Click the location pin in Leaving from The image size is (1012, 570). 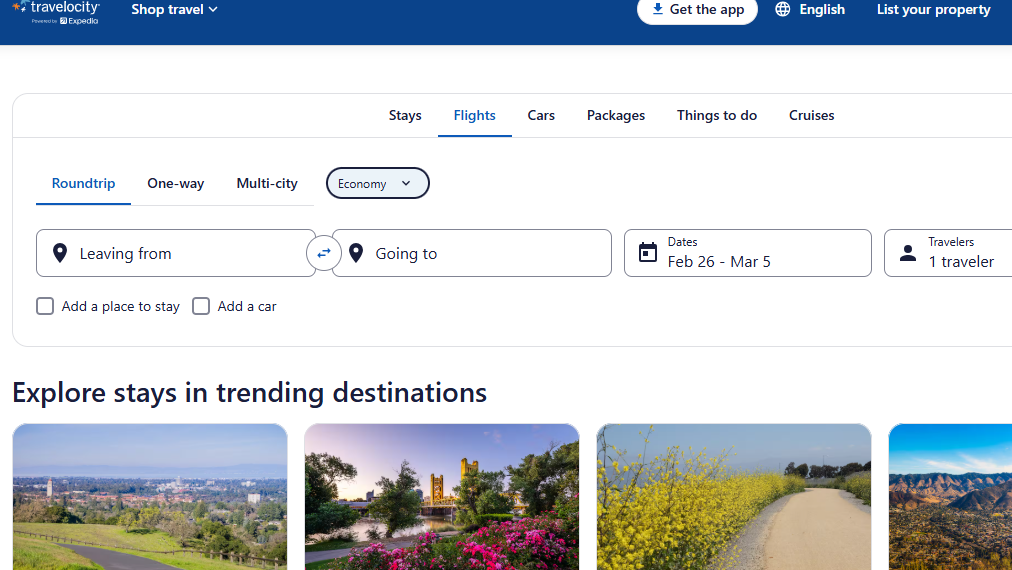tap(60, 253)
